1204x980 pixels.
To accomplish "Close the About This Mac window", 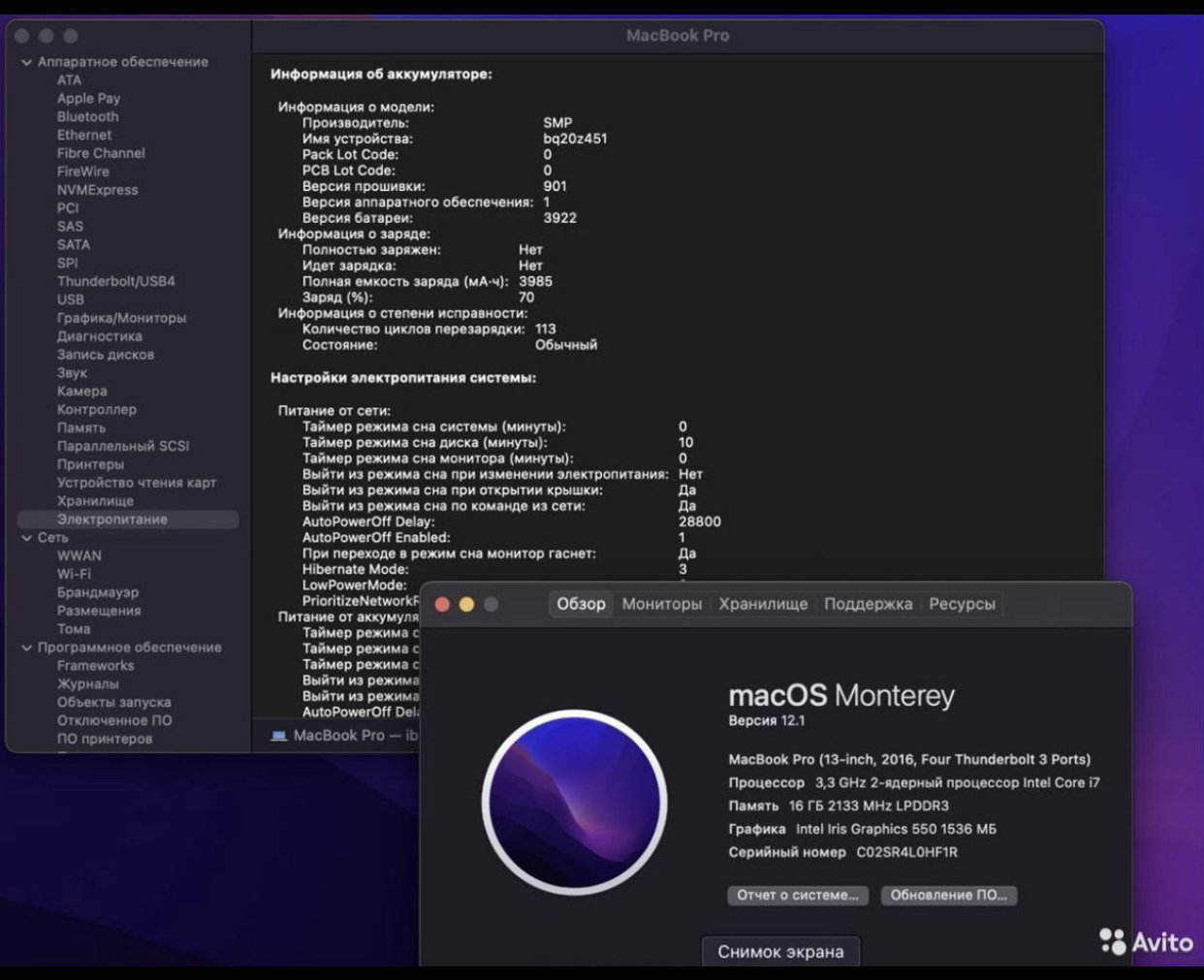I will [442, 604].
